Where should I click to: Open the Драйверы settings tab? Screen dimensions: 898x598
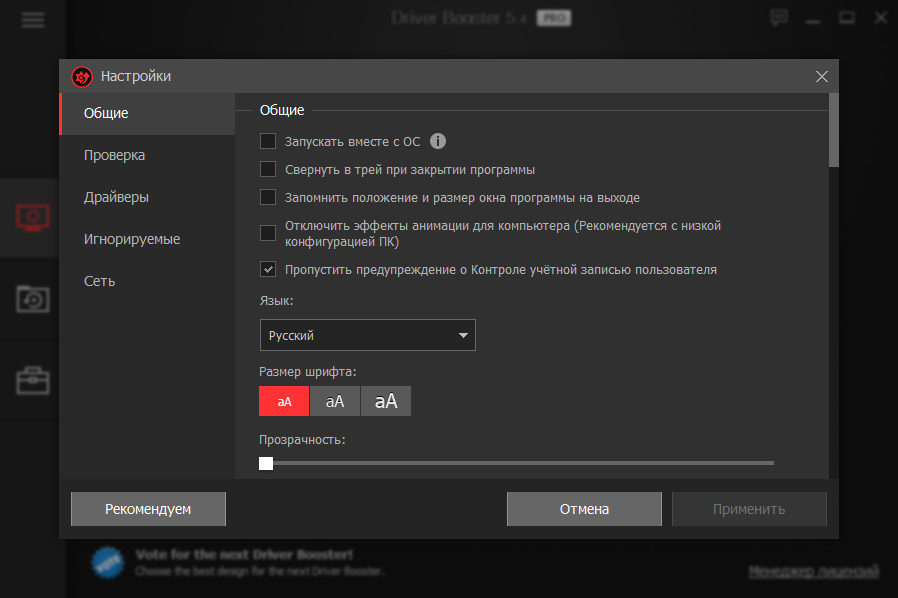click(x=147, y=197)
